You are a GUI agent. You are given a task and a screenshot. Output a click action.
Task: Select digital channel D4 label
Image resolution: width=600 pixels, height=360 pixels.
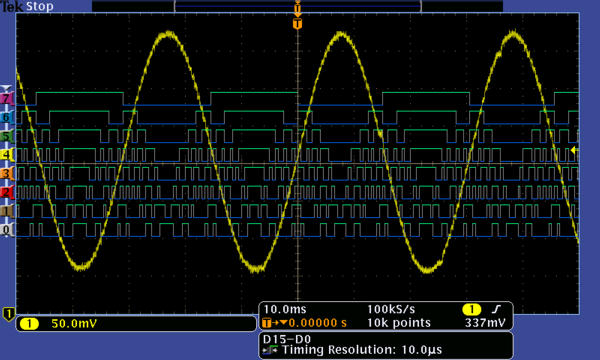pos(7,155)
